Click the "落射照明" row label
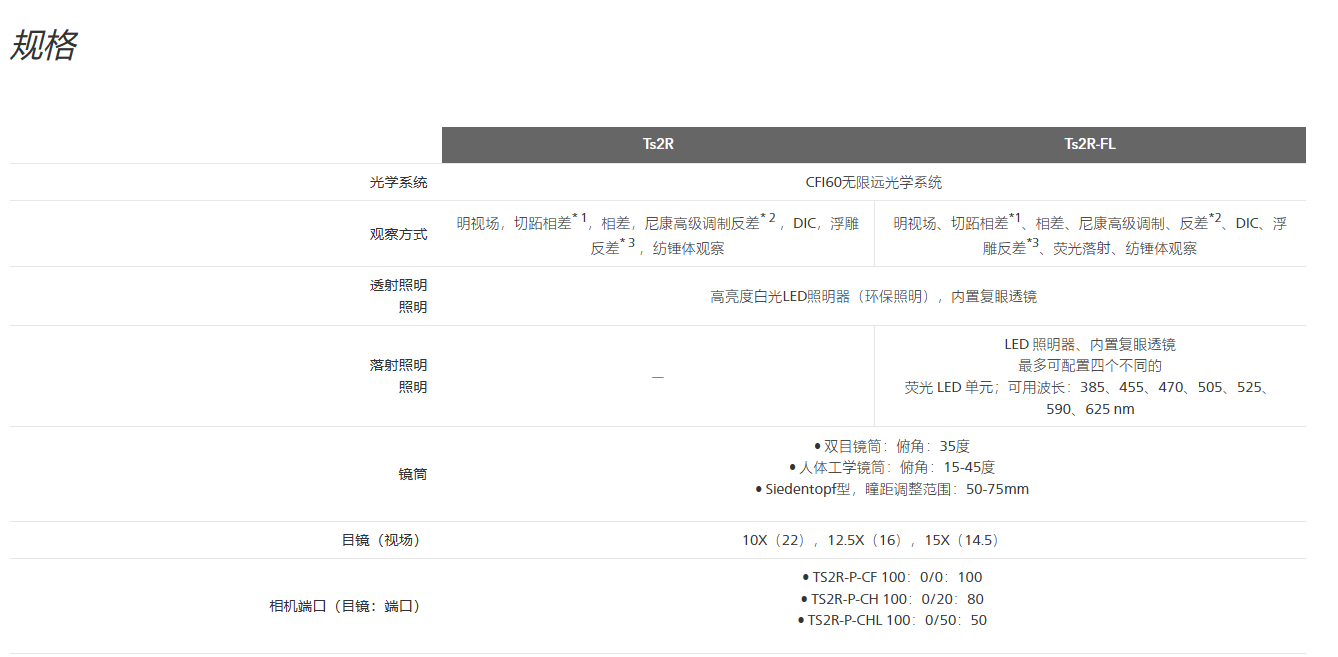1338x657 pixels. [x=398, y=365]
